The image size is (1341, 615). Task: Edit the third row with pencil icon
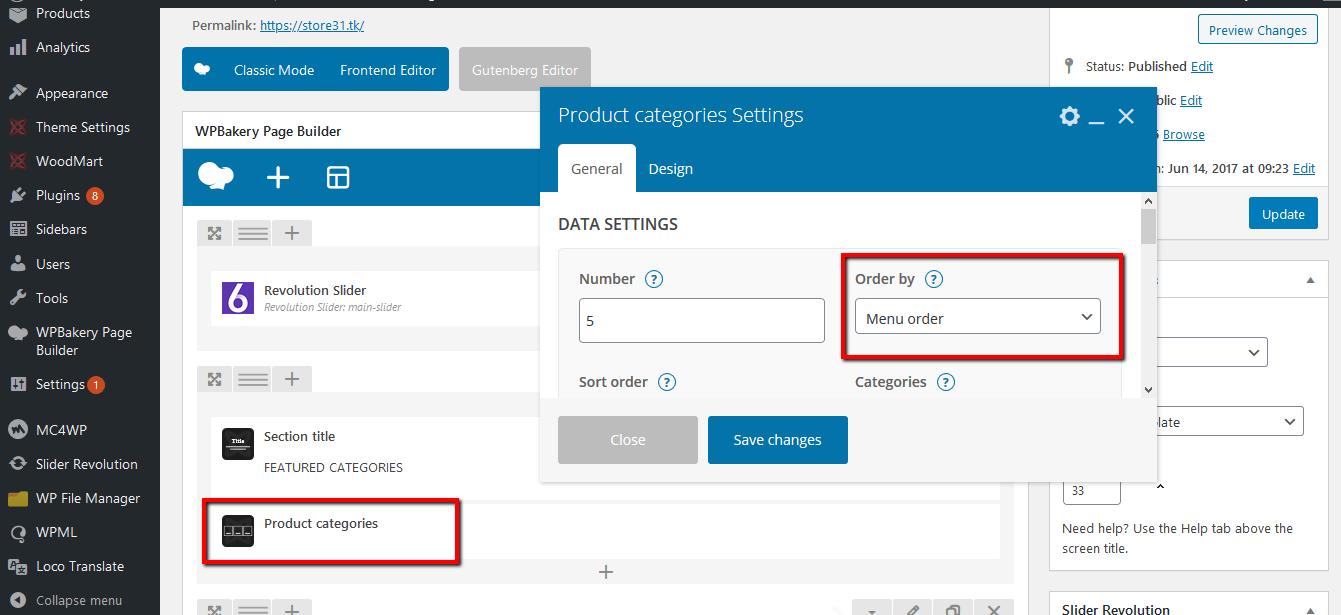(x=913, y=609)
